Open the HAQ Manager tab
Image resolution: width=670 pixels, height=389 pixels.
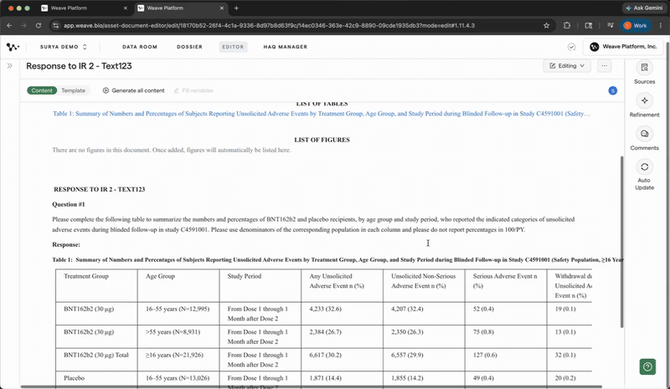285,47
